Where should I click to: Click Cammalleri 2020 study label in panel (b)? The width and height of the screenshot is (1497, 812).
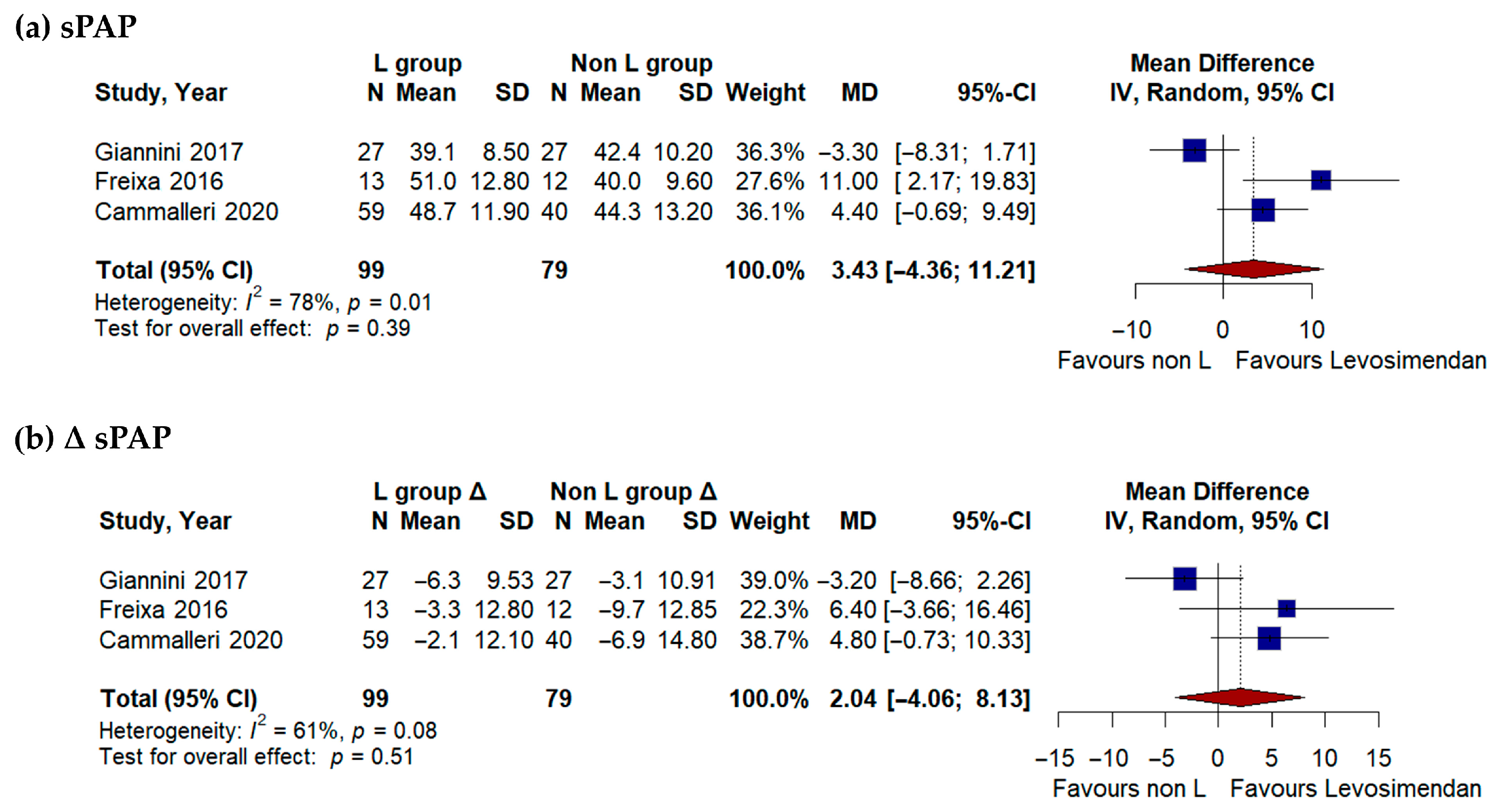click(x=191, y=640)
